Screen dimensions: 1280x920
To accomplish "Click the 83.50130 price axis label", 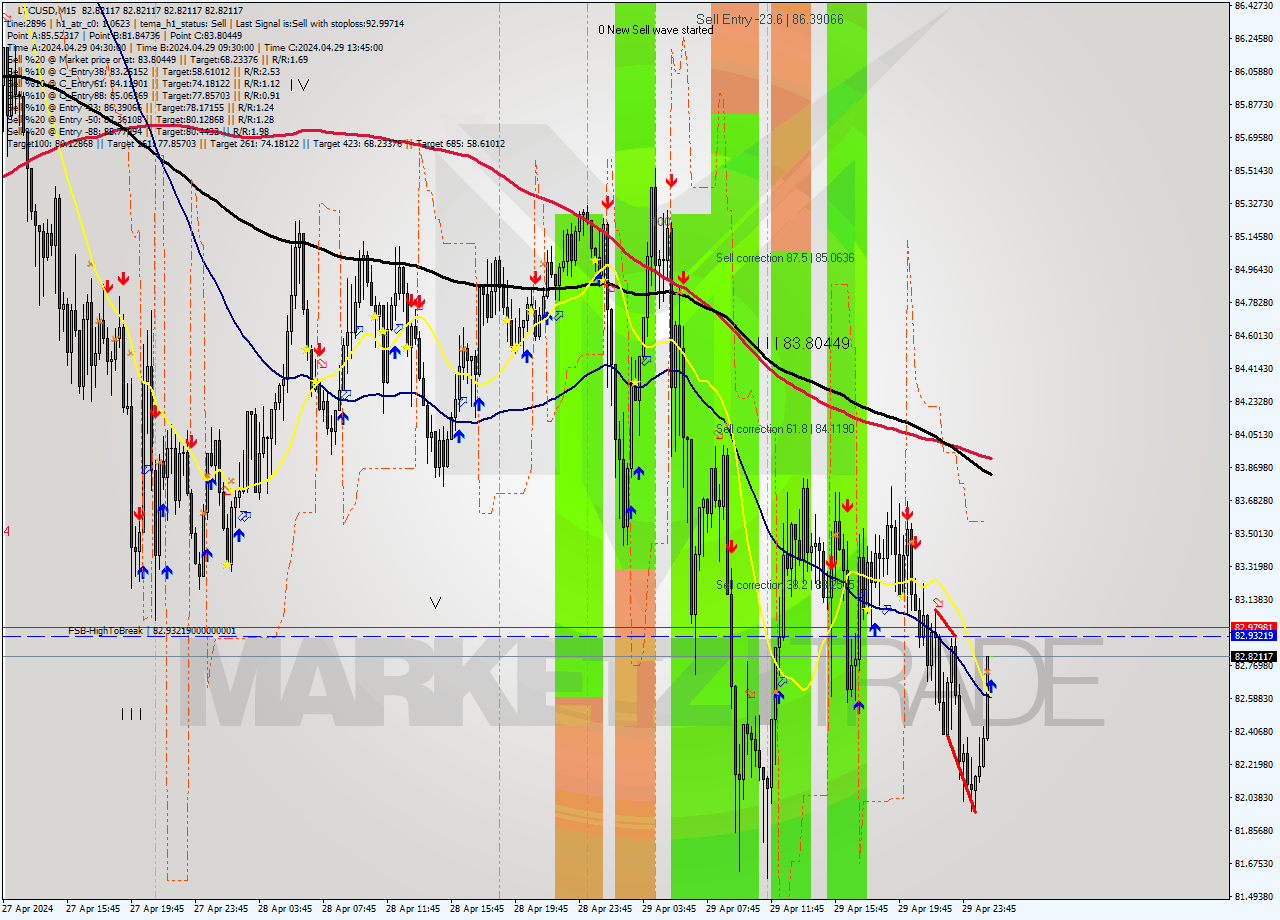I will coord(1254,534).
